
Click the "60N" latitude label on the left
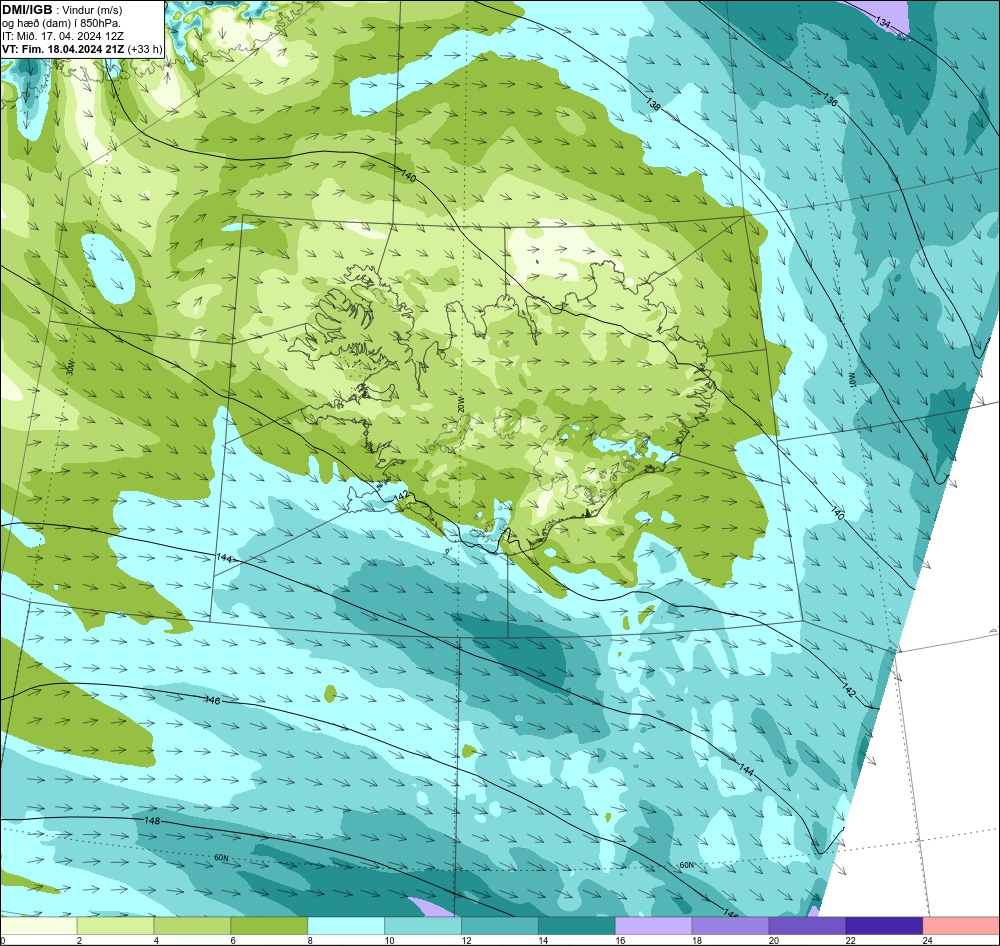tap(221, 858)
